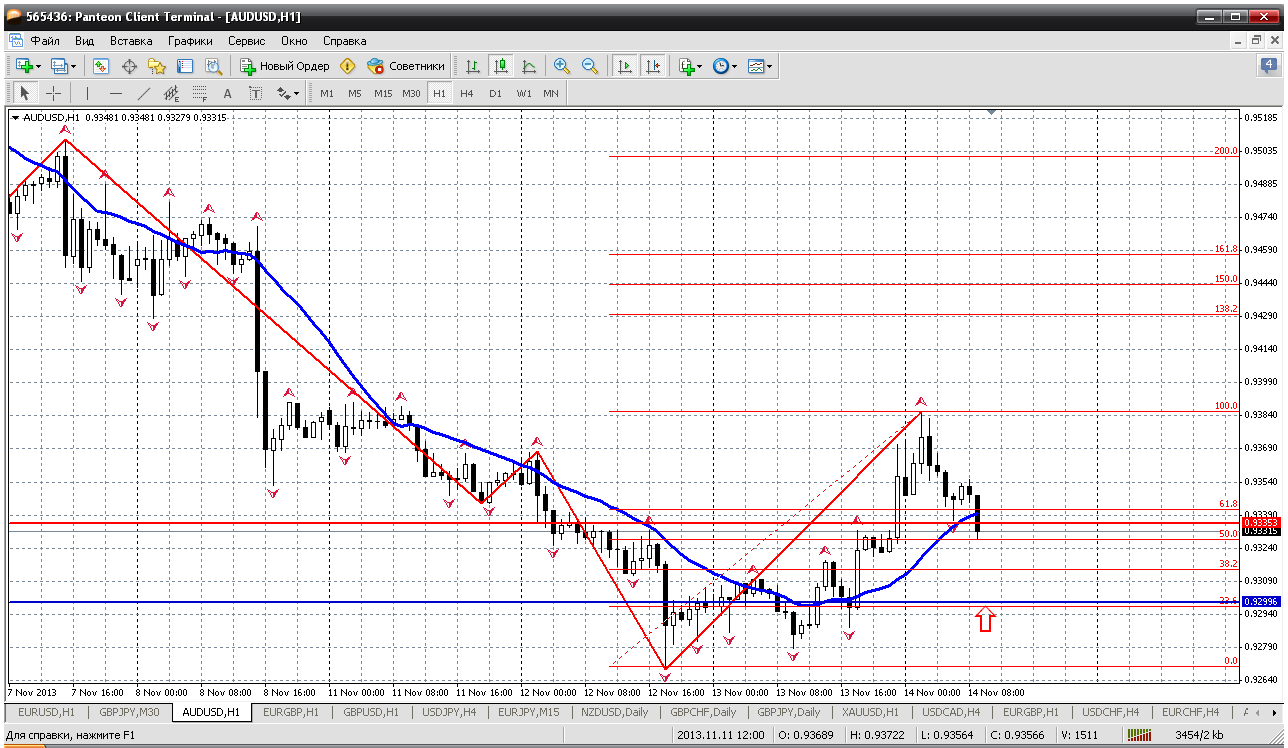Screen dimensions: 1288x748
Task: Switch to the NZDUSD,Daily chart tab
Action: (x=616, y=712)
